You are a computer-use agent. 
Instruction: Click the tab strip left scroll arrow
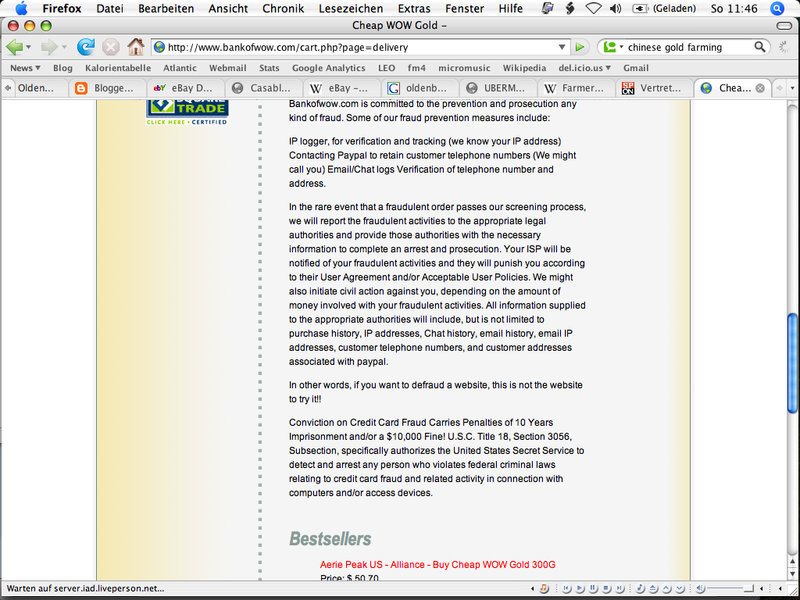8,88
